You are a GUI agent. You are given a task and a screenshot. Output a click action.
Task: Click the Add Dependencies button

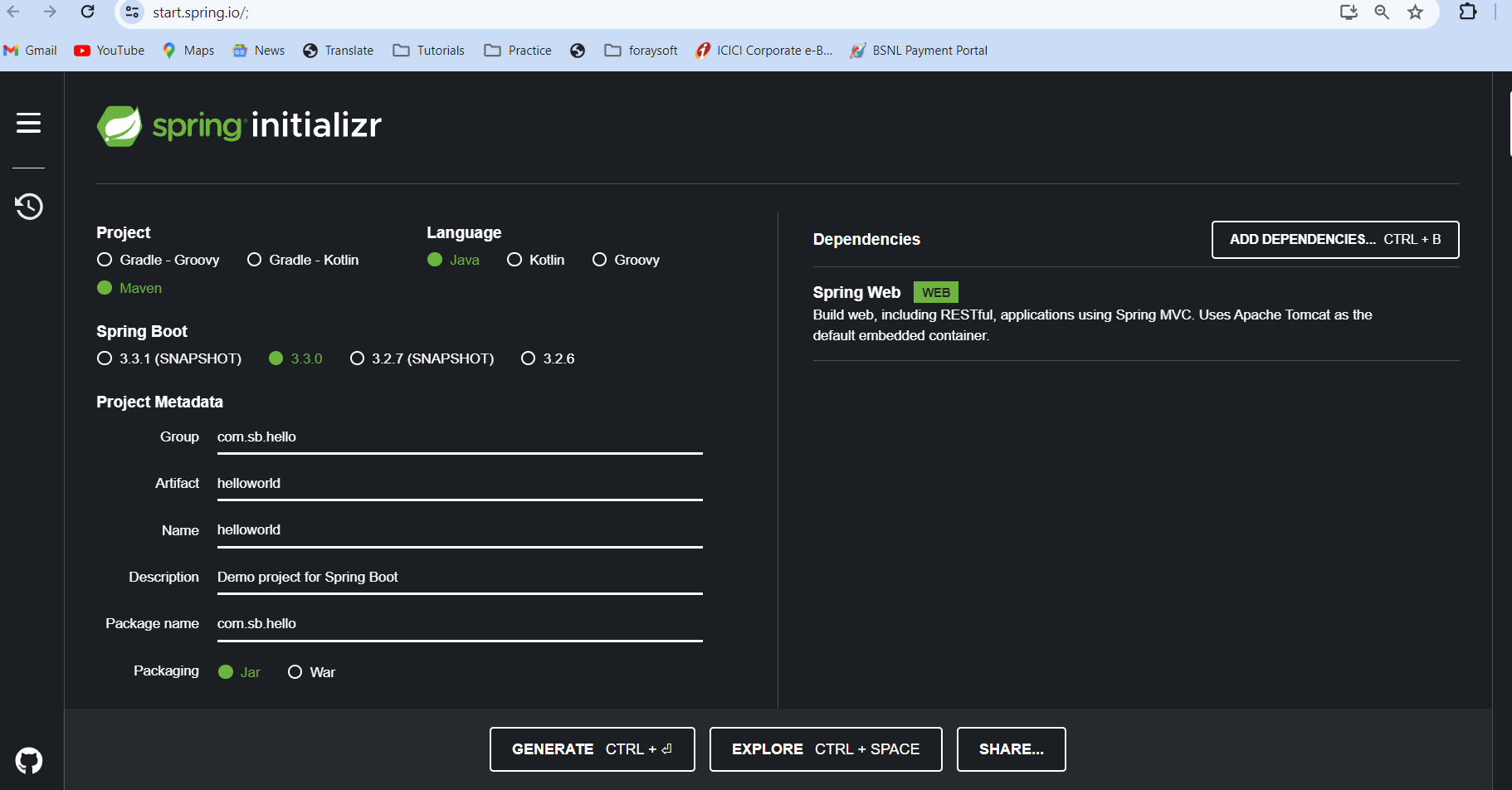pos(1334,239)
